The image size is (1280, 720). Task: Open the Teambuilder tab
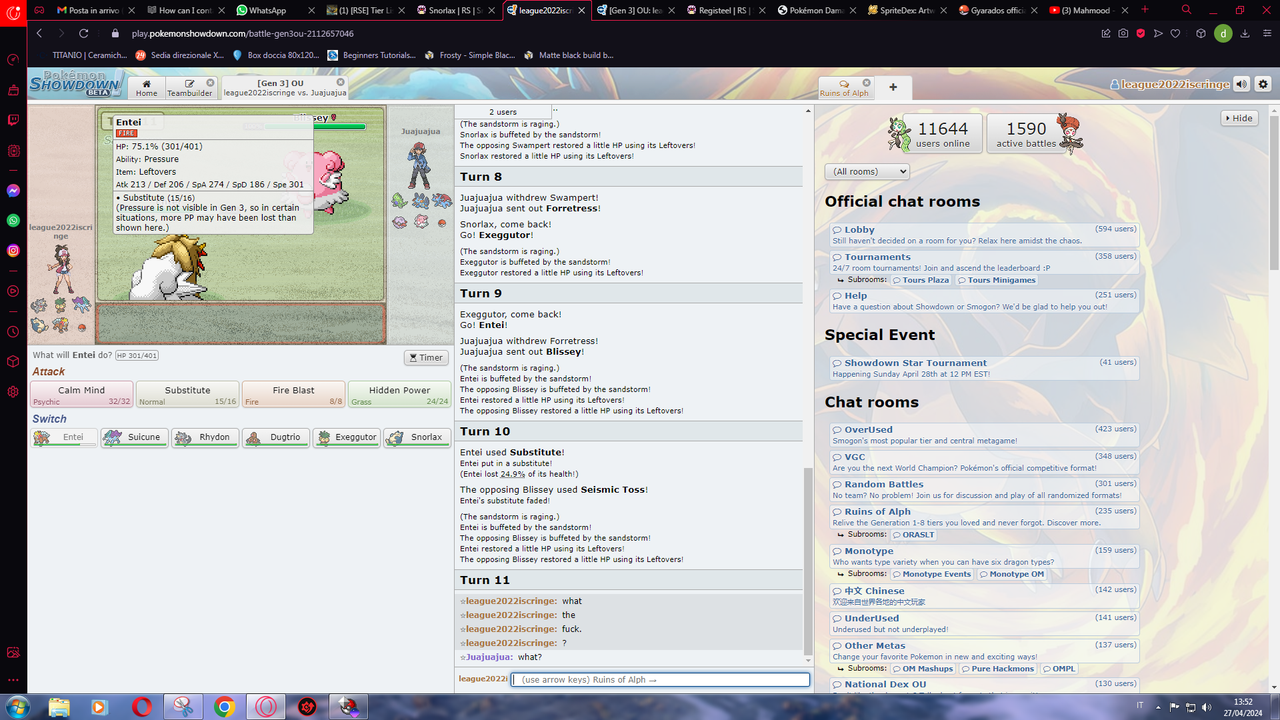click(190, 88)
